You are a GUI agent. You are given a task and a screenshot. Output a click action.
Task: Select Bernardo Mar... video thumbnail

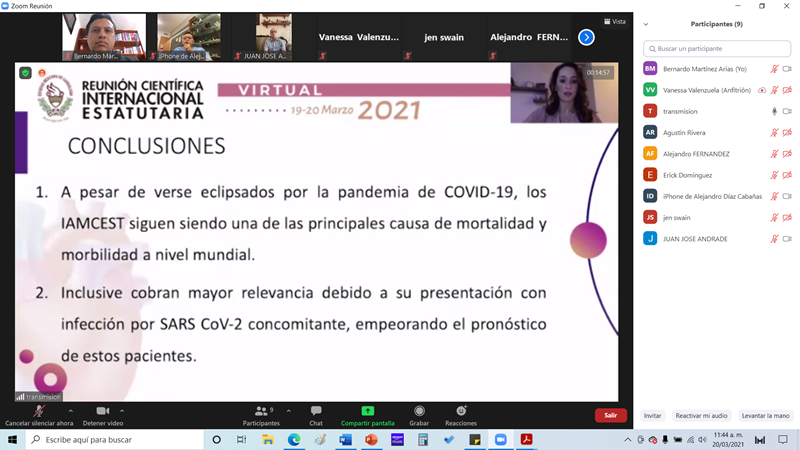(104, 37)
